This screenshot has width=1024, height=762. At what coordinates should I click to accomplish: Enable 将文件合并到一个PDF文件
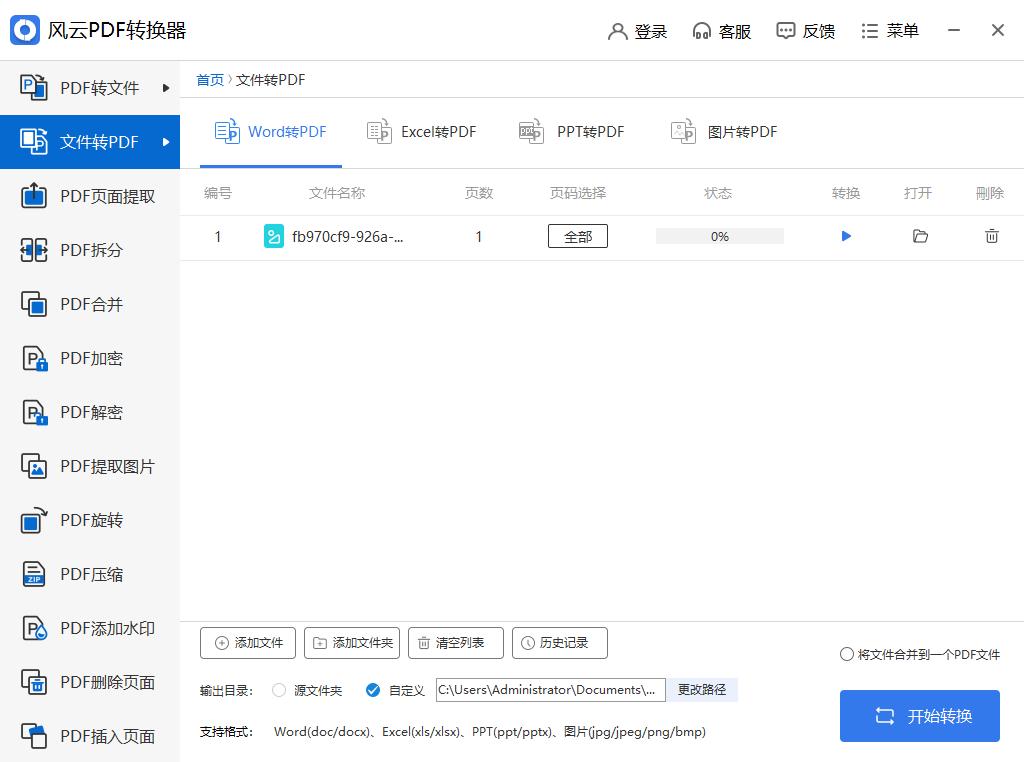845,655
